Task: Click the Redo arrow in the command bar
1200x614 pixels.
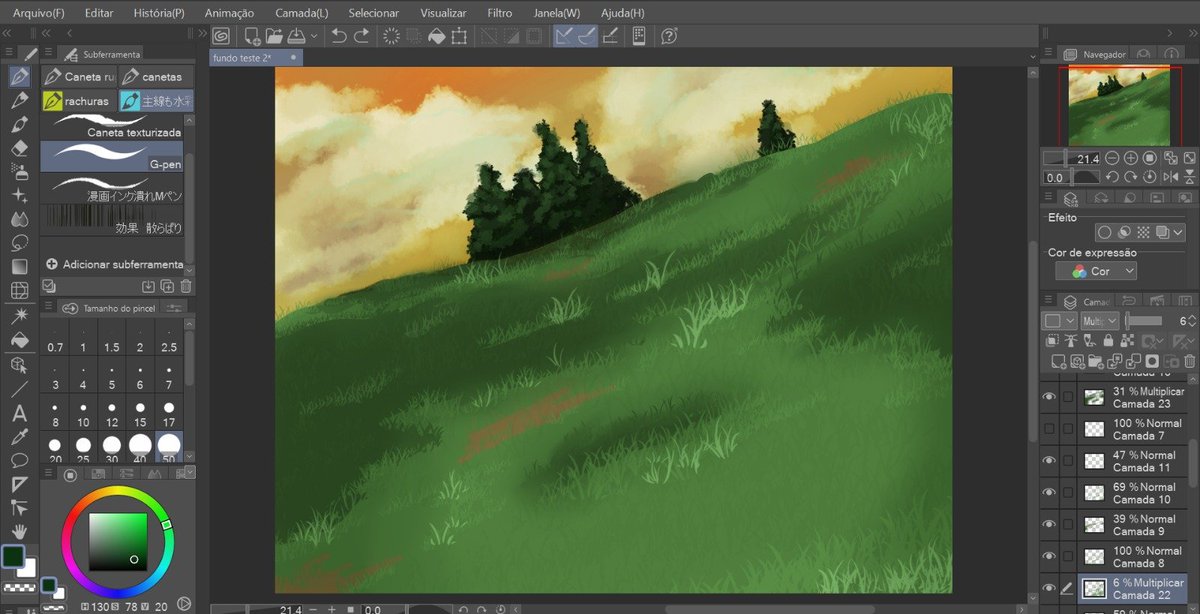Action: pyautogui.click(x=361, y=36)
